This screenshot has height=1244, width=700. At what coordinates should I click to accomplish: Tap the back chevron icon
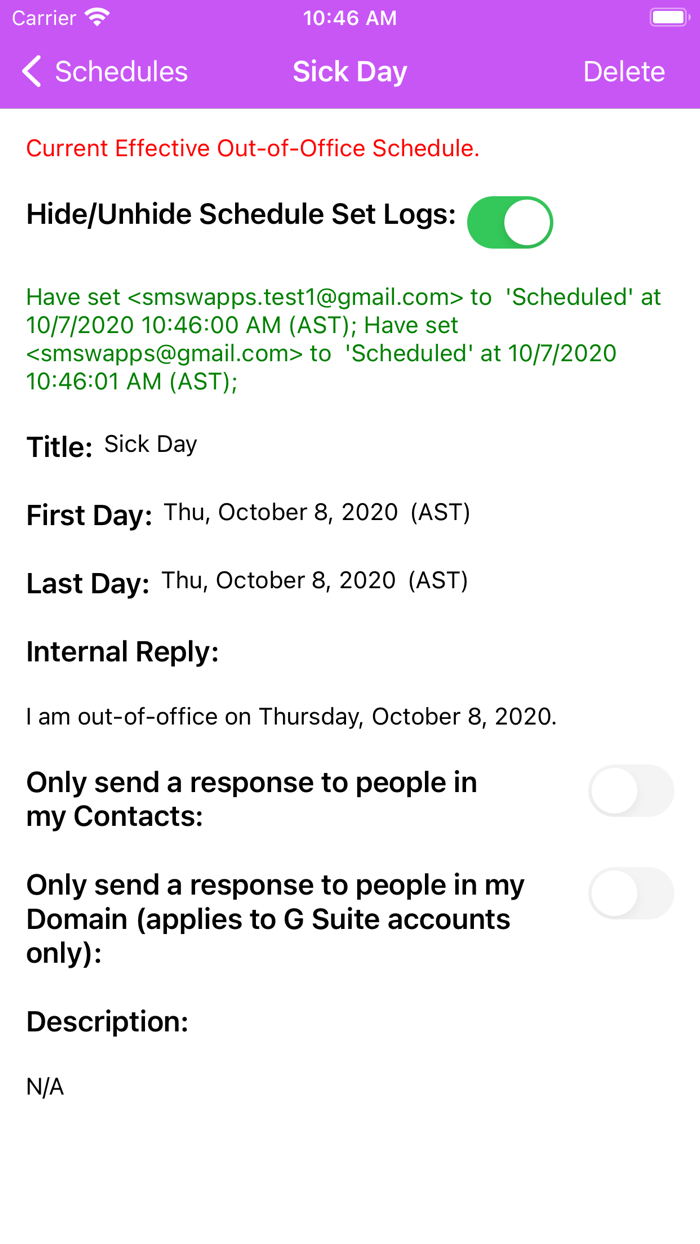pos(29,72)
